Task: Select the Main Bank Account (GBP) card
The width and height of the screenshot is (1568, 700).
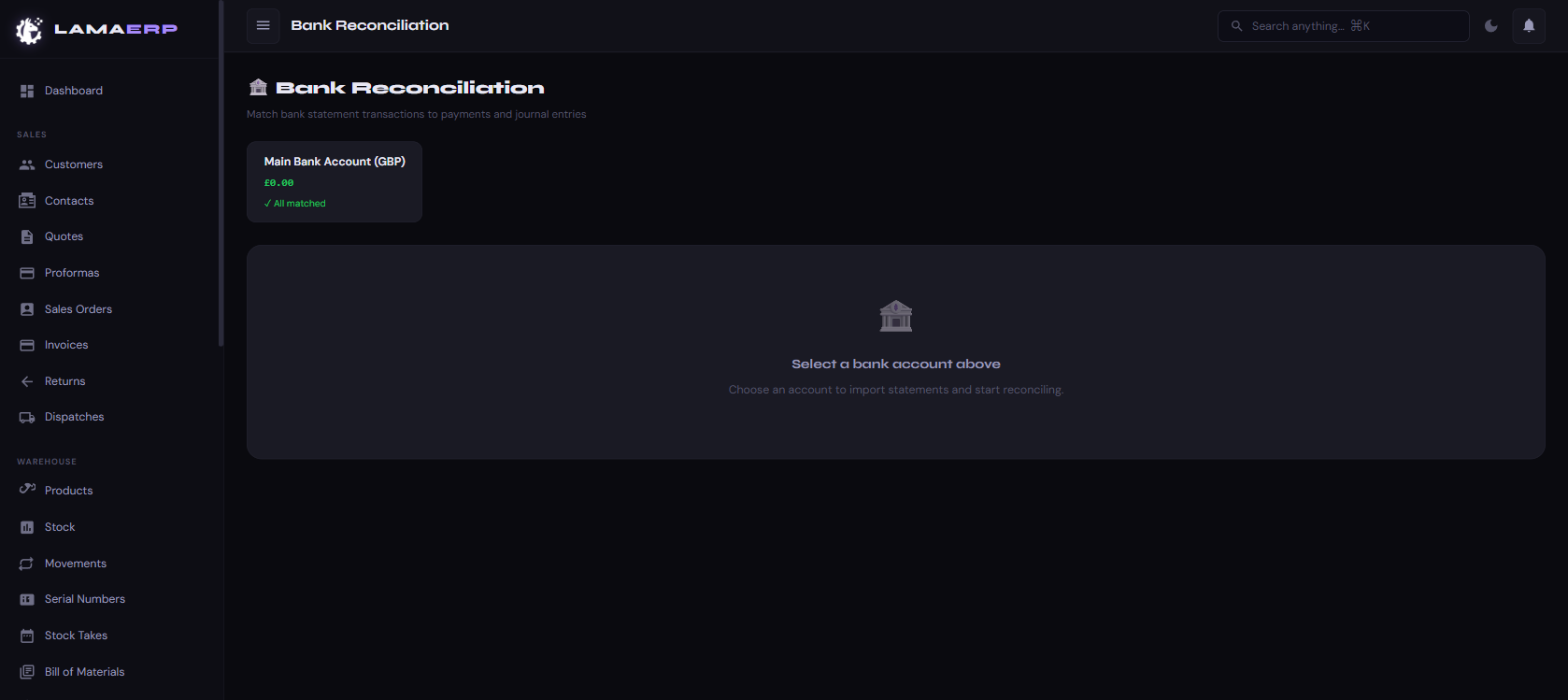Action: coord(335,181)
